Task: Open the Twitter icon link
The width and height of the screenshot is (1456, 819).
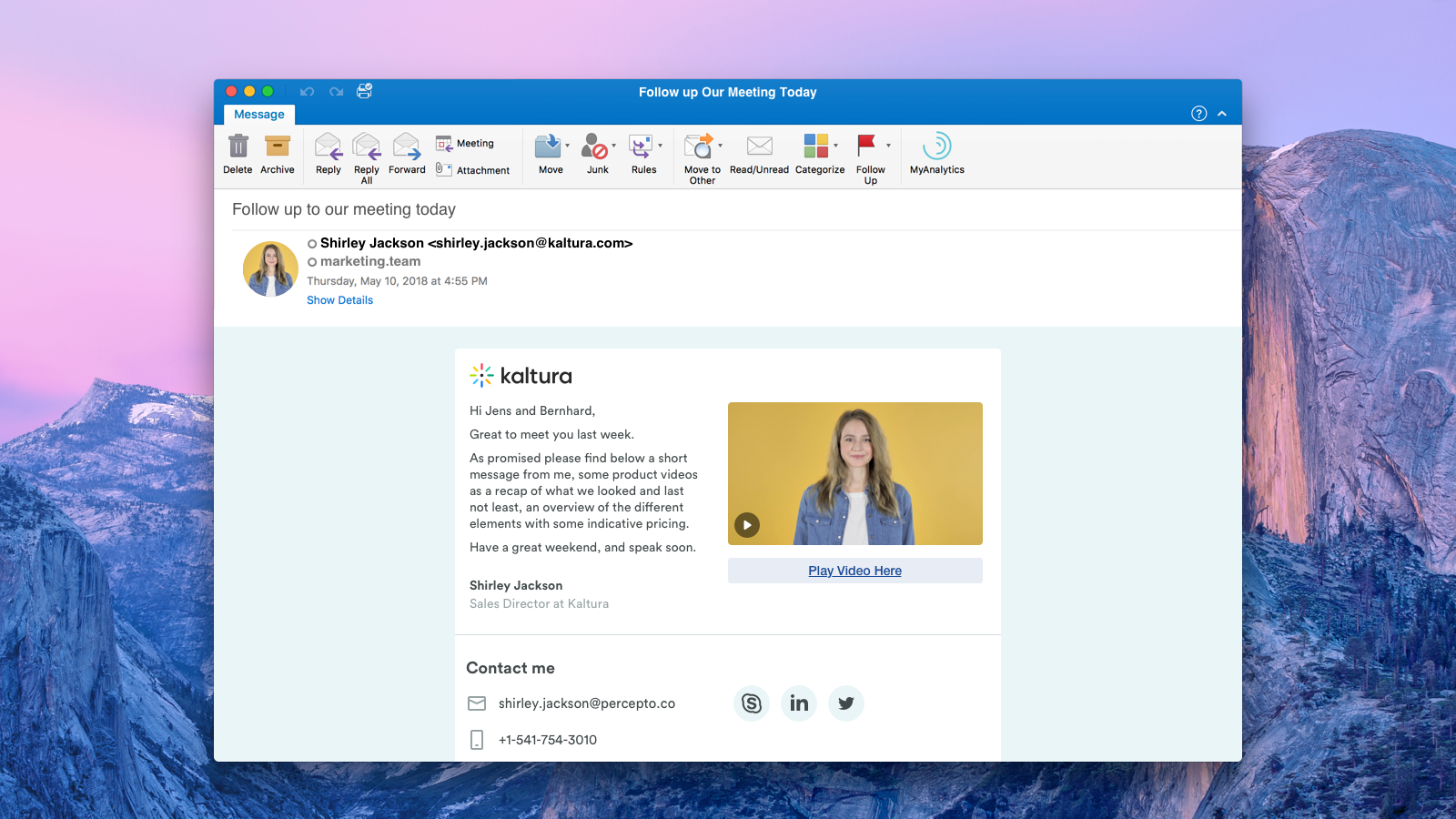Action: (846, 703)
